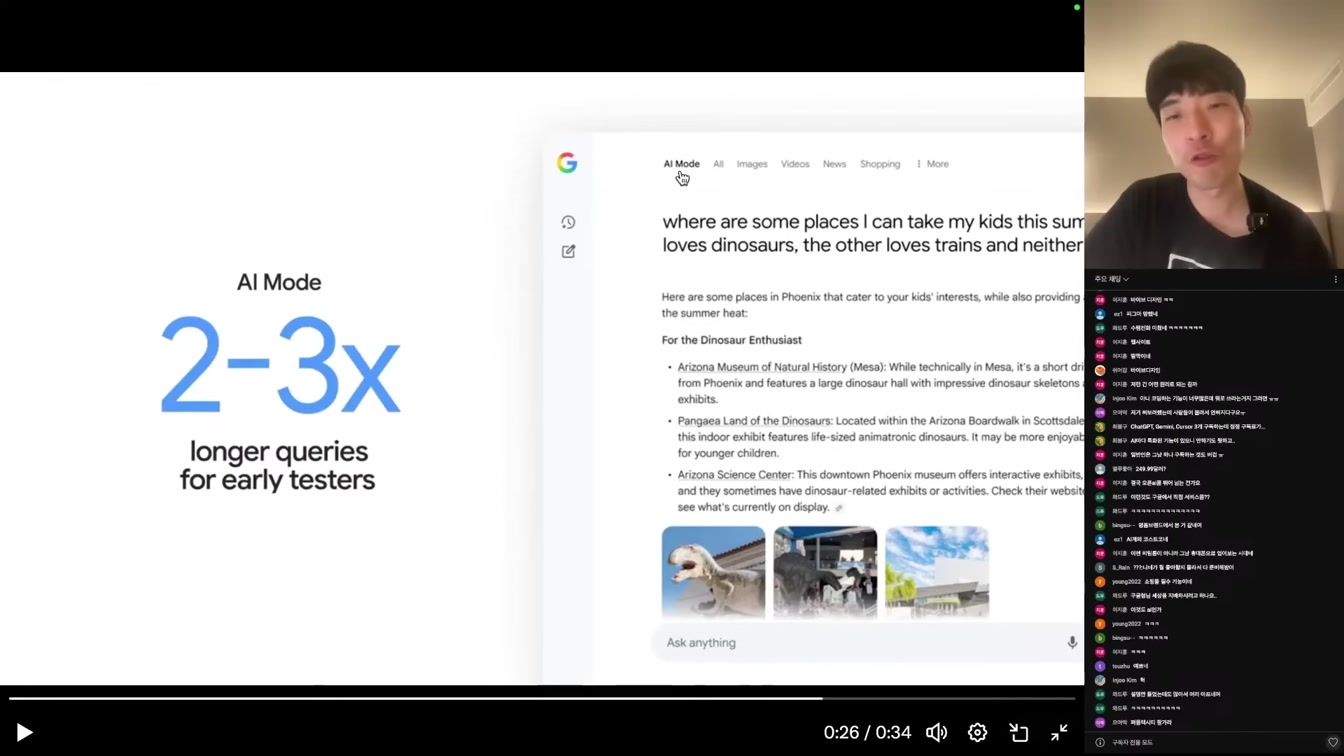This screenshot has width=1344, height=756.
Task: Click the 구독자 전용 모드 label
Action: (1132, 742)
